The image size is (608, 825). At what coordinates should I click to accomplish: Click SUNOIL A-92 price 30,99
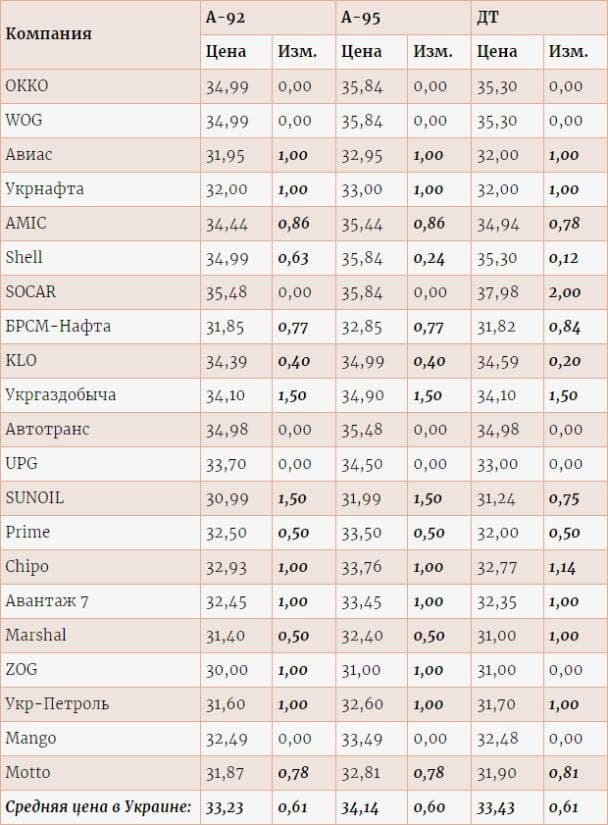click(225, 498)
